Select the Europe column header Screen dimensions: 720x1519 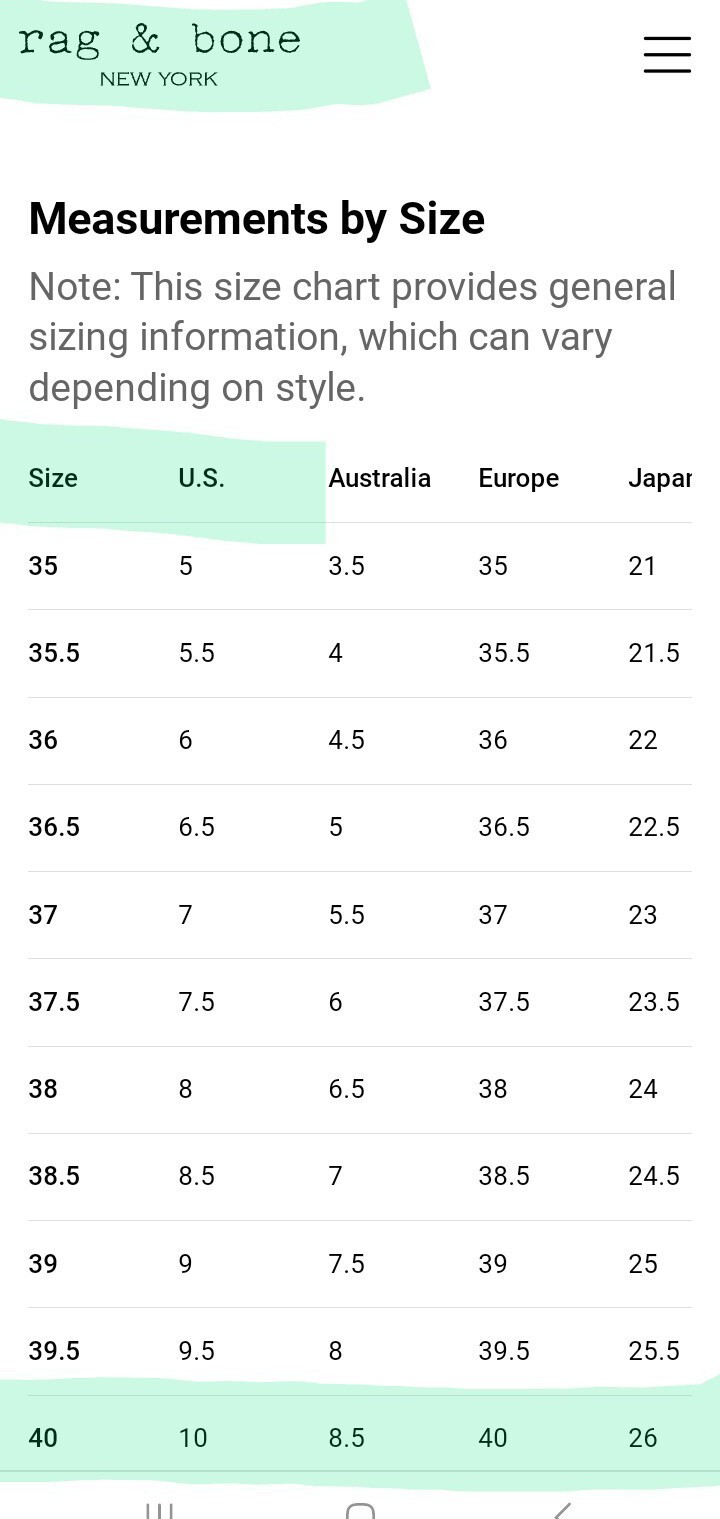(x=518, y=478)
